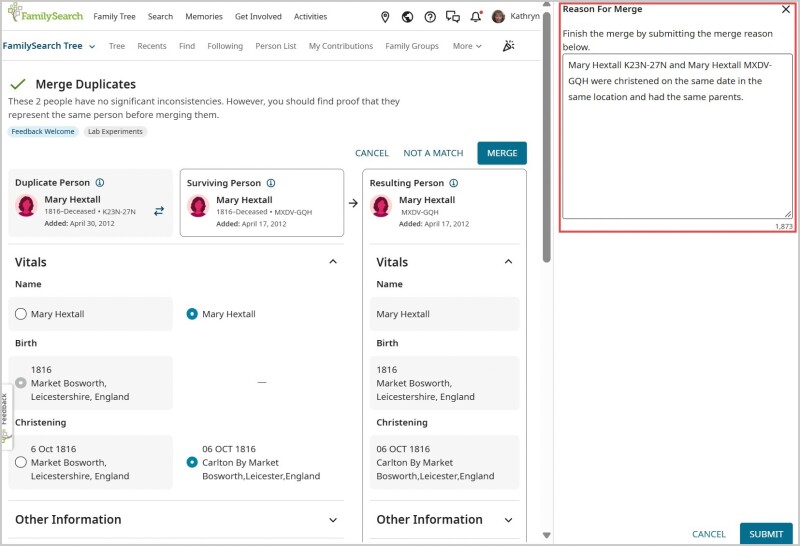This screenshot has width=800, height=546.
Task: Click Resulting Person name Mary Hextall
Action: tap(403, 314)
